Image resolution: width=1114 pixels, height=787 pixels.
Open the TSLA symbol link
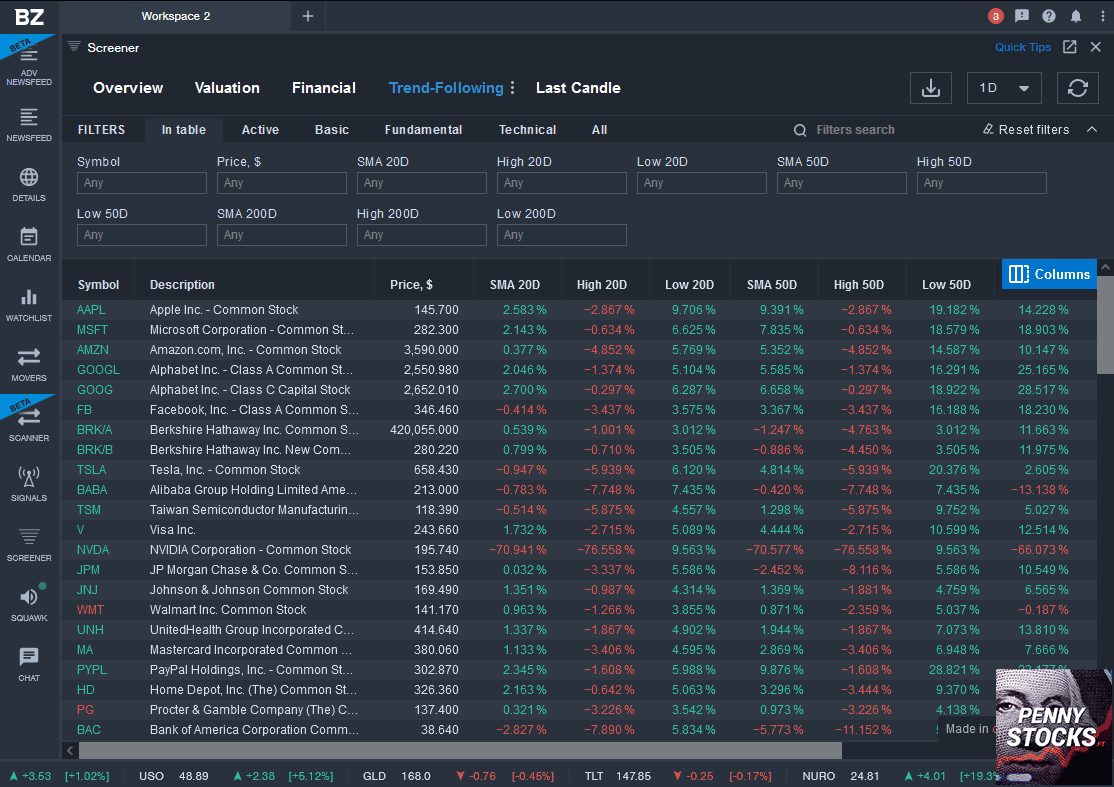tap(92, 470)
